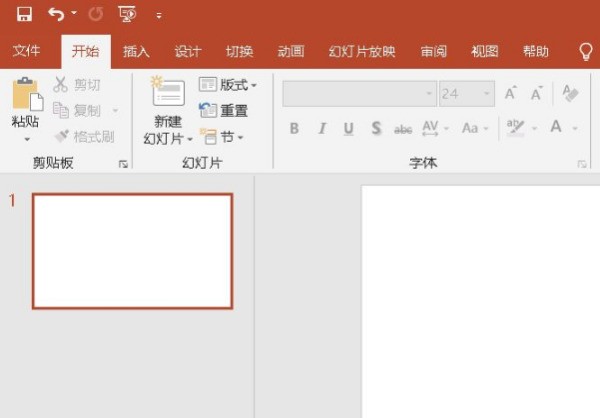
Task: Open the font name dropdown arrow
Action: click(x=429, y=93)
